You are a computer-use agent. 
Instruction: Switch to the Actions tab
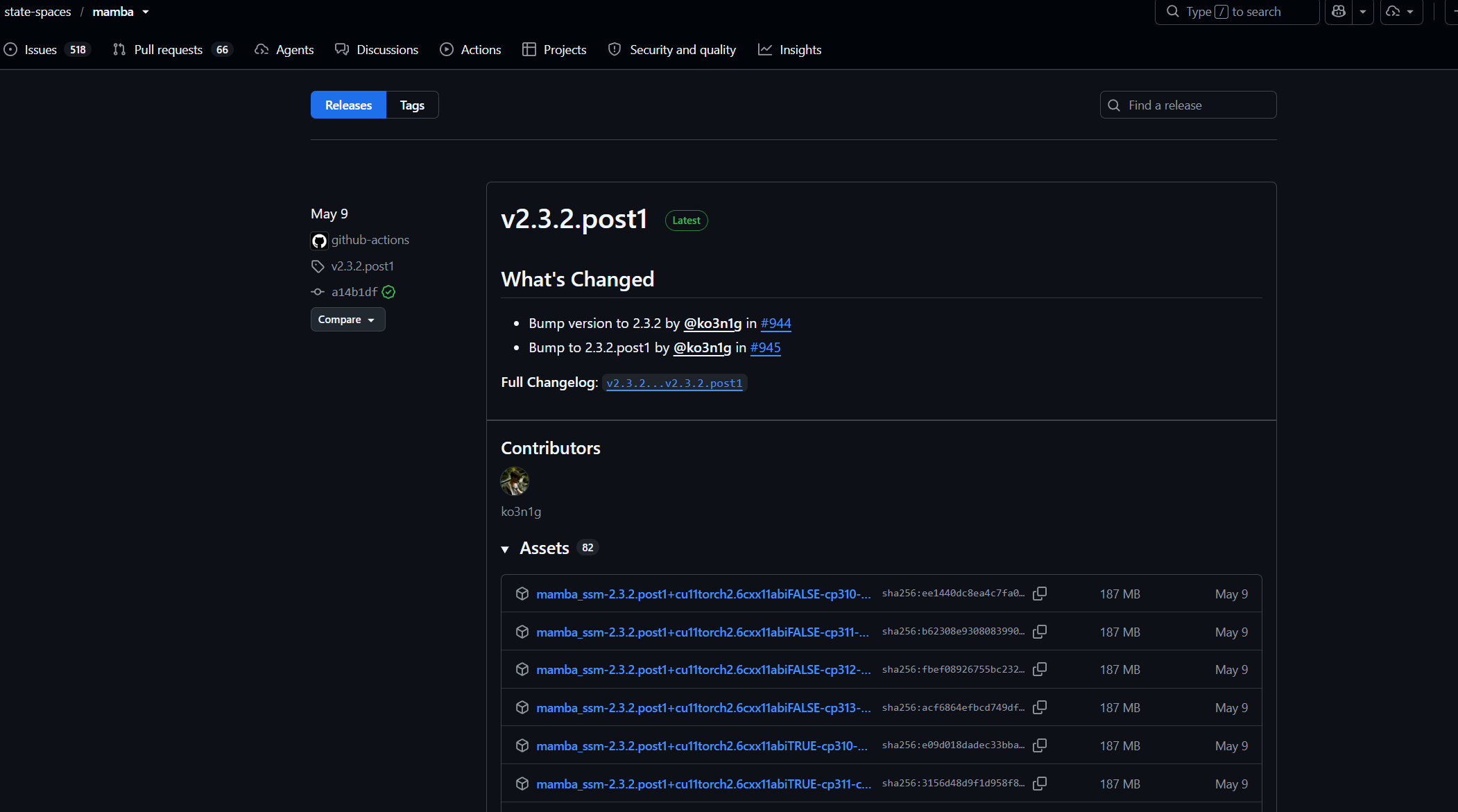tap(470, 50)
